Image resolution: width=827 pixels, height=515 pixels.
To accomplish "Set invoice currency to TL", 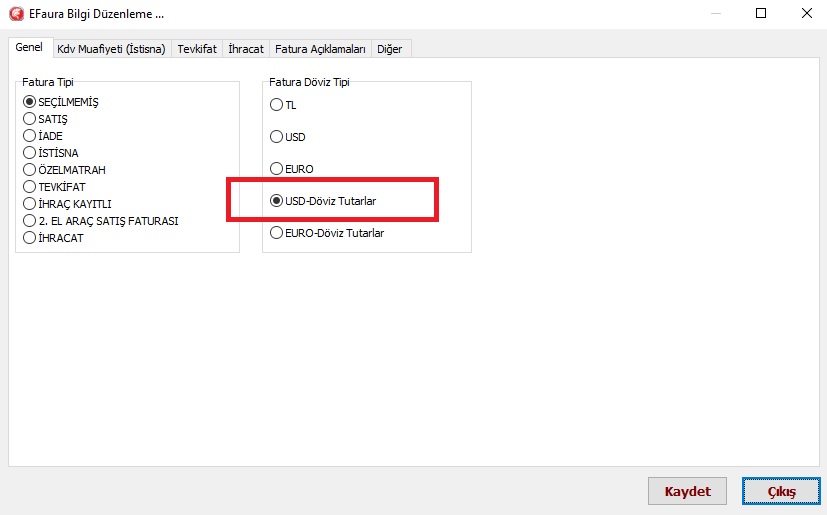I will coord(277,105).
